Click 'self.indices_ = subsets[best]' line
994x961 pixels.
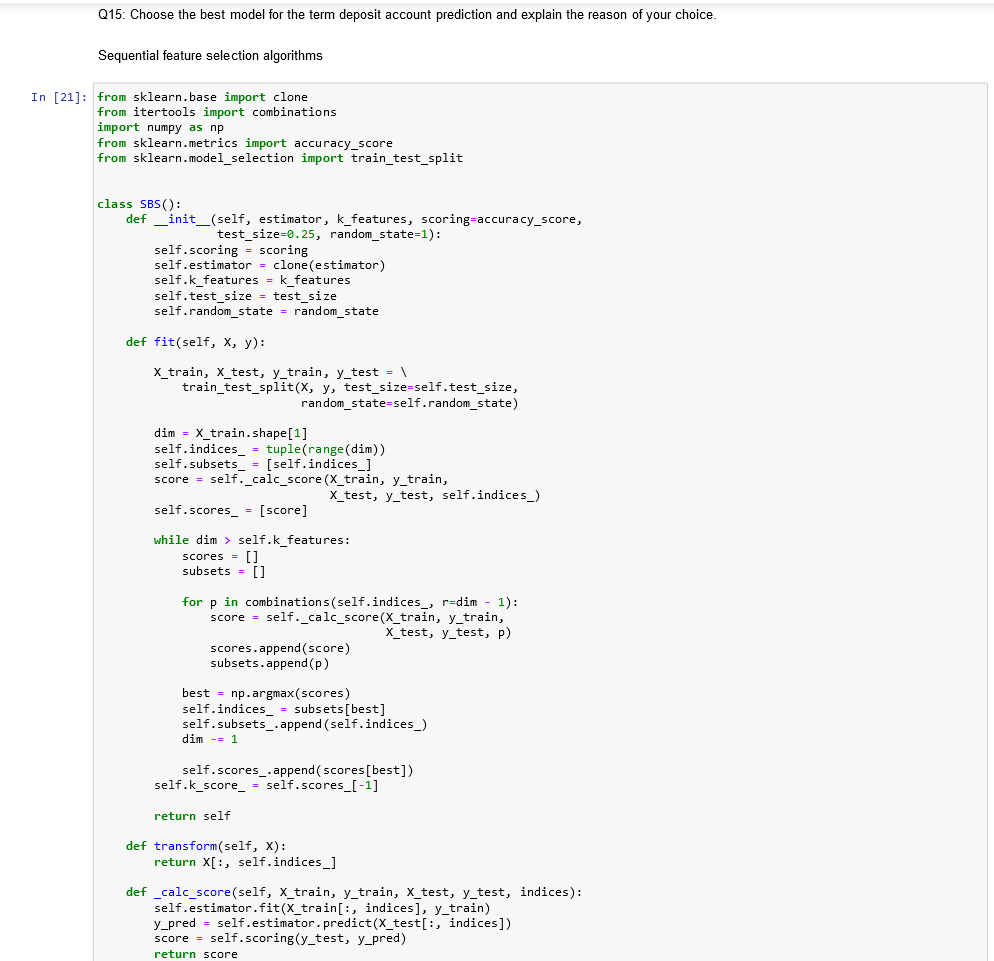click(283, 709)
